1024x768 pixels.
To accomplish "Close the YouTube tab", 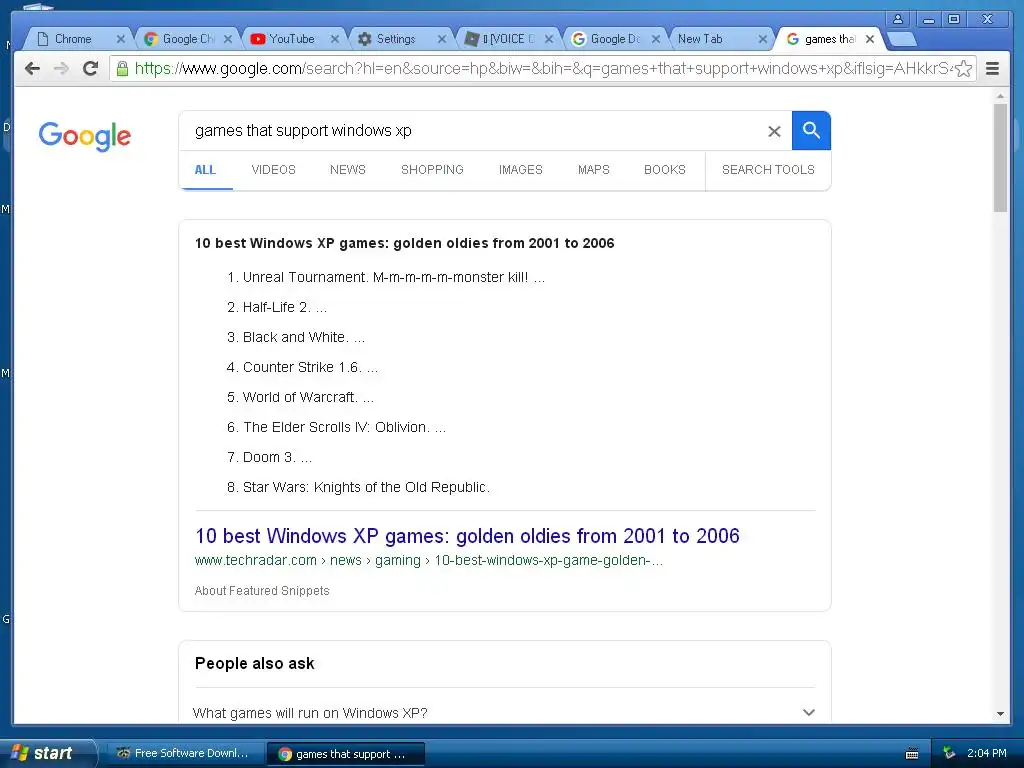I will (334, 39).
